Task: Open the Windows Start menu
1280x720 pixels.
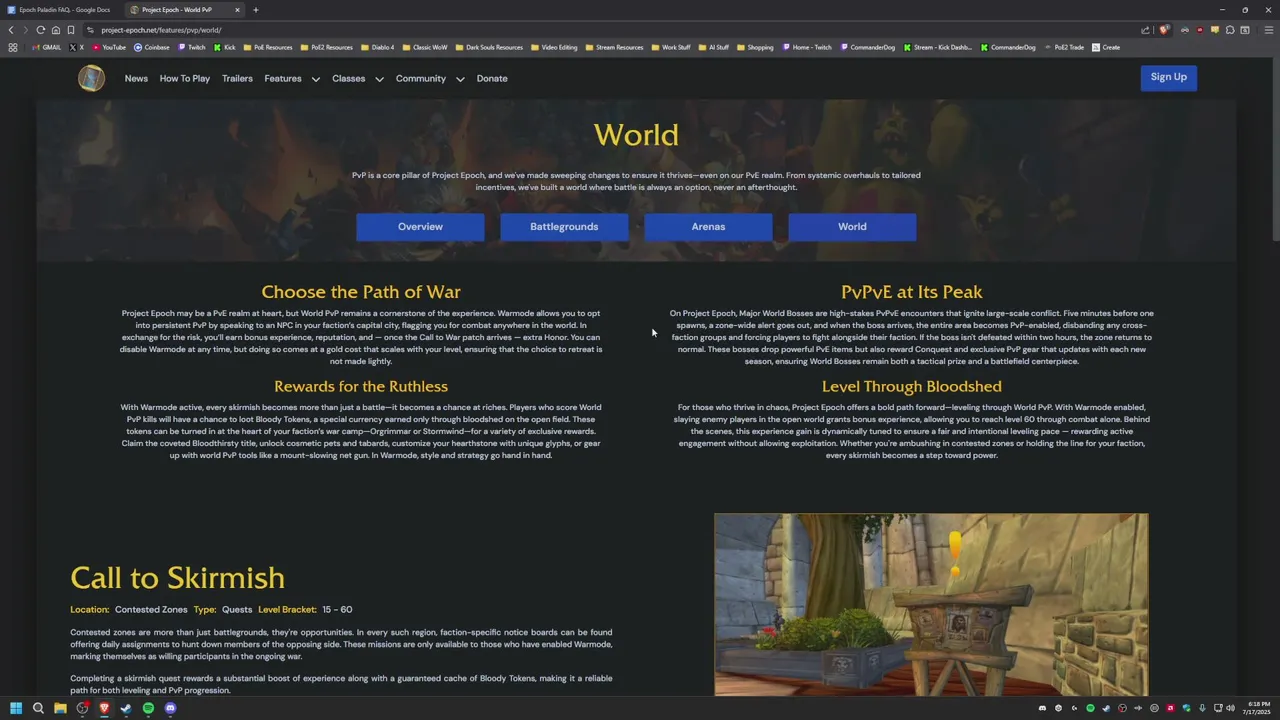Action: pyautogui.click(x=15, y=708)
